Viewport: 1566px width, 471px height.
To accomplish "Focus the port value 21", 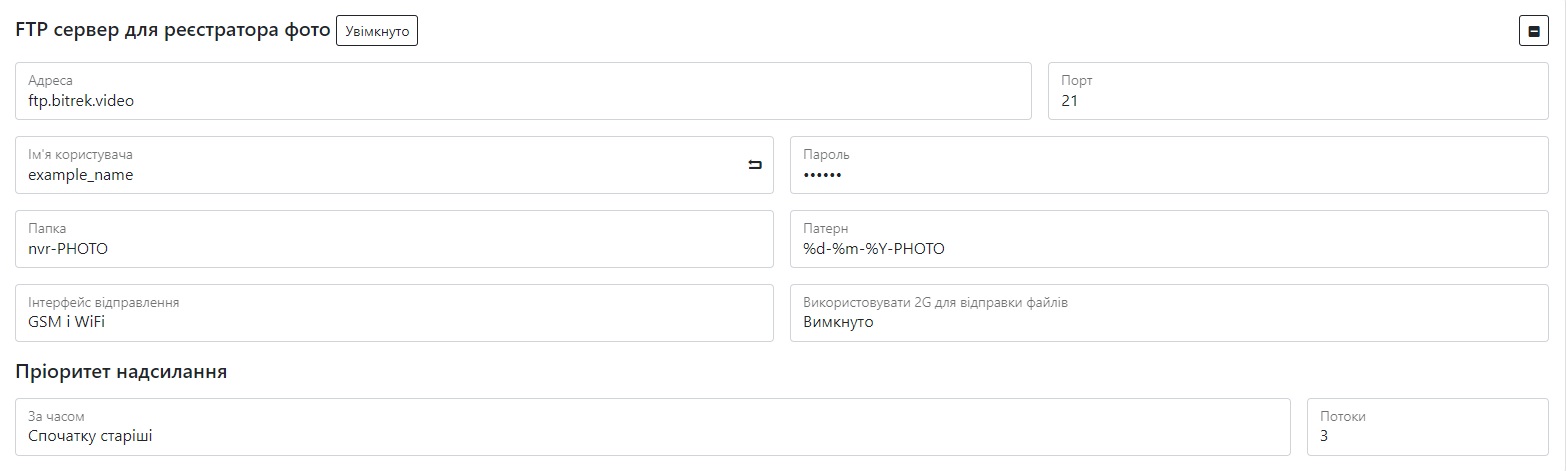I will tap(1070, 100).
